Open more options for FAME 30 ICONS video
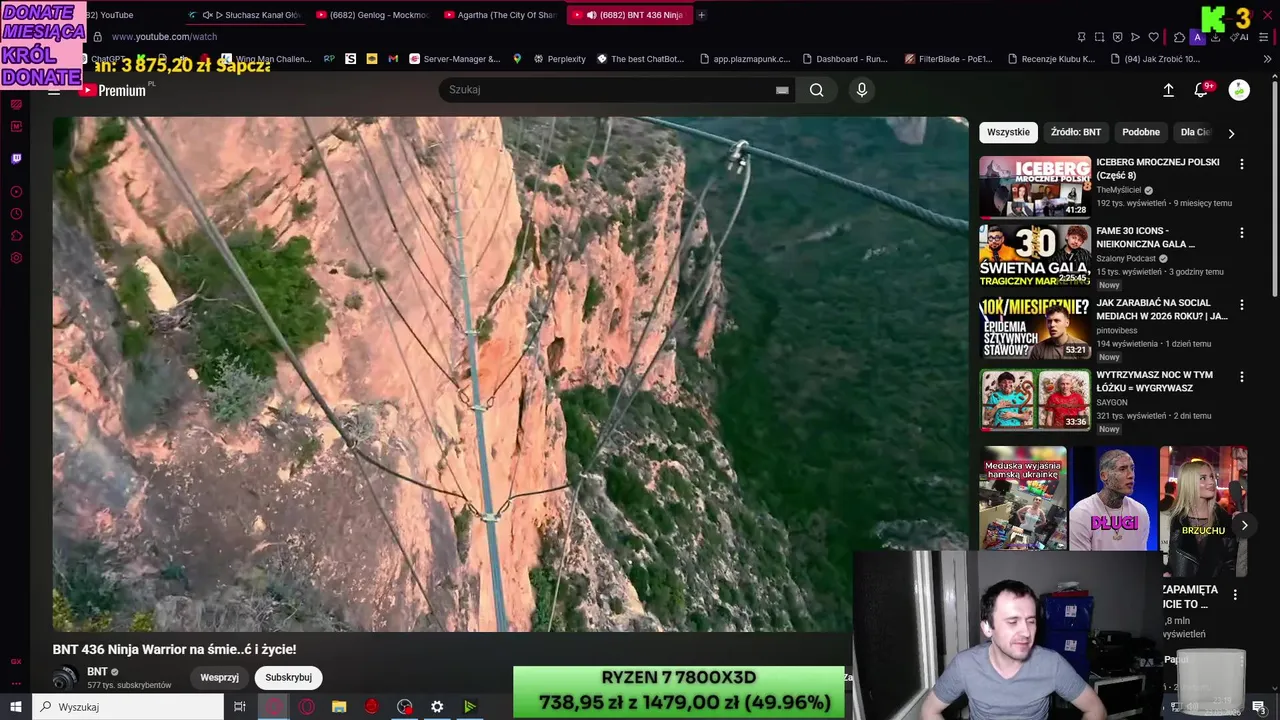 pyautogui.click(x=1242, y=233)
